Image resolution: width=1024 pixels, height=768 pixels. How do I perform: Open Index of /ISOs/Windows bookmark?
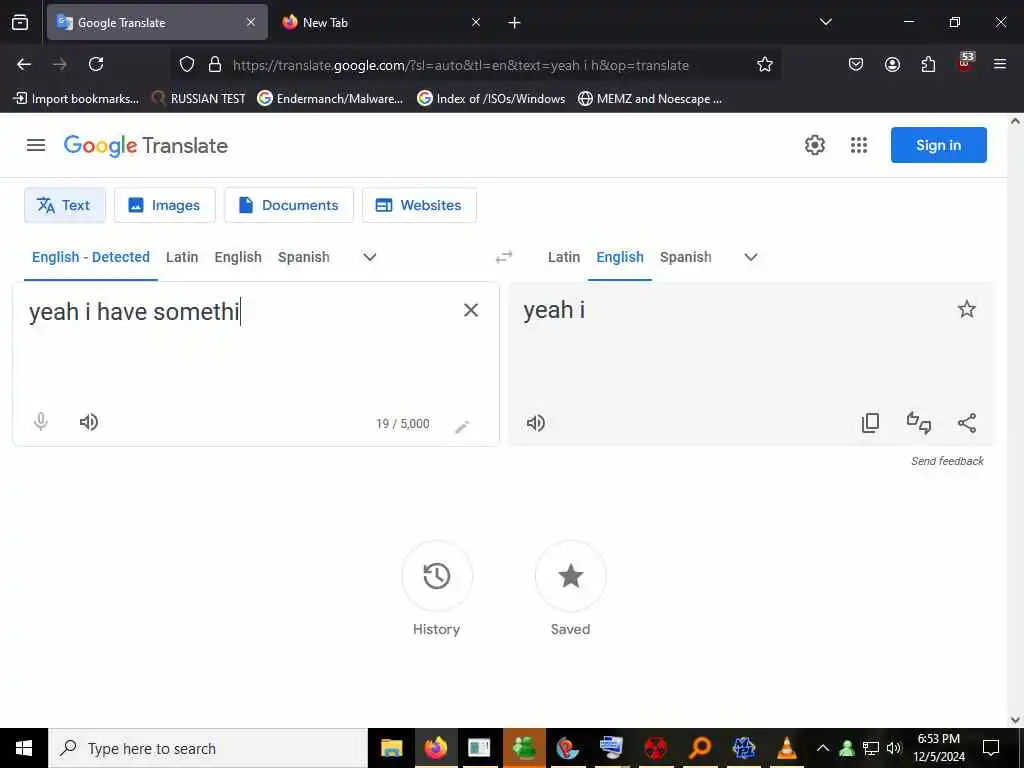coord(491,99)
